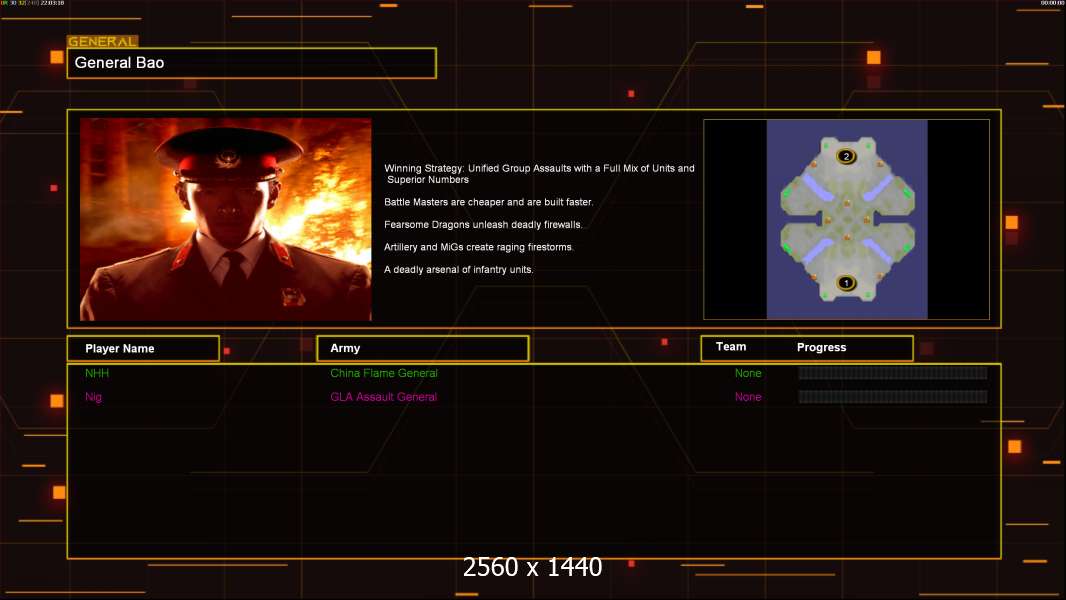Click NHH's team value None

coord(748,373)
